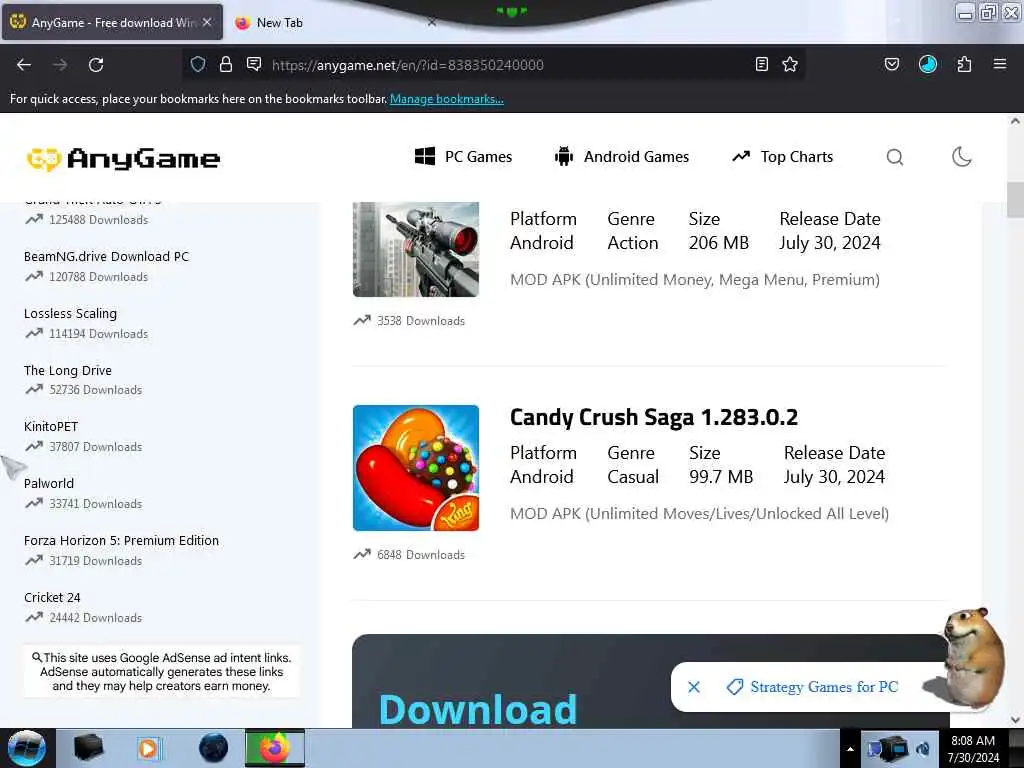Open the Pocket save icon

click(892, 64)
